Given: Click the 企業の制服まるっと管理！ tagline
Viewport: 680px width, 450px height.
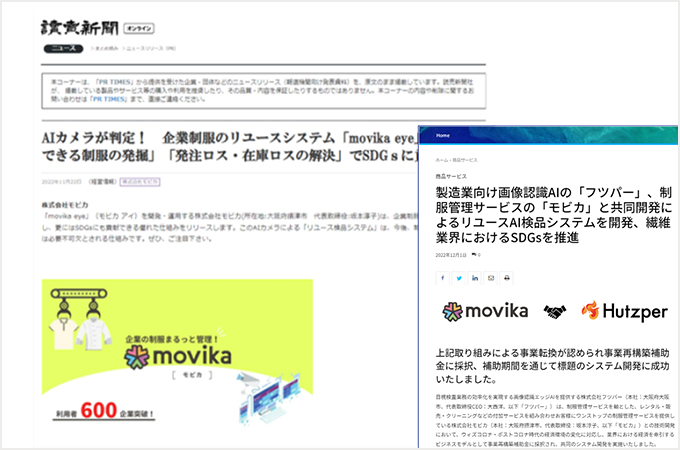Looking at the screenshot, I should pyautogui.click(x=172, y=339).
